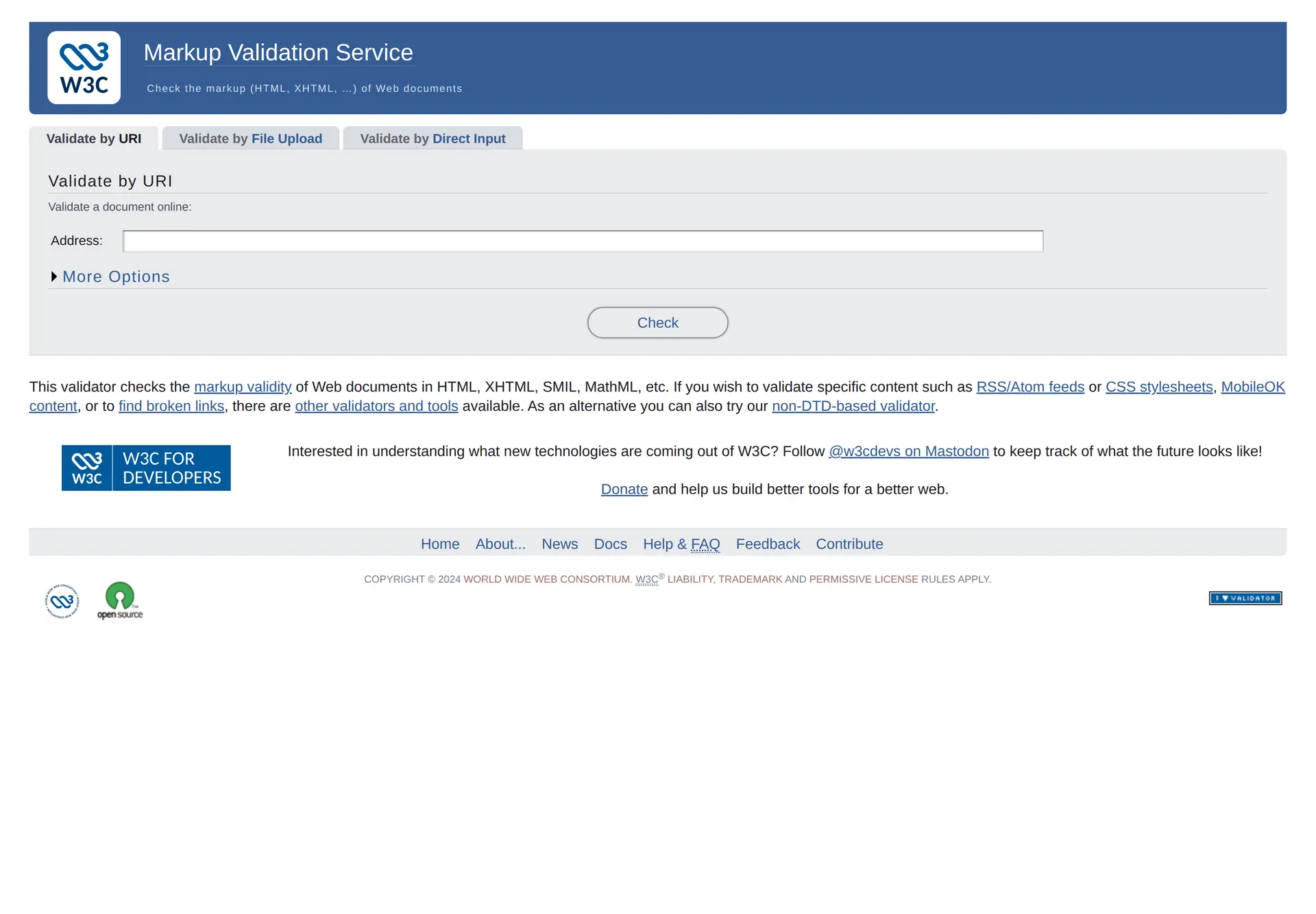Follow the markup validity link

(243, 387)
